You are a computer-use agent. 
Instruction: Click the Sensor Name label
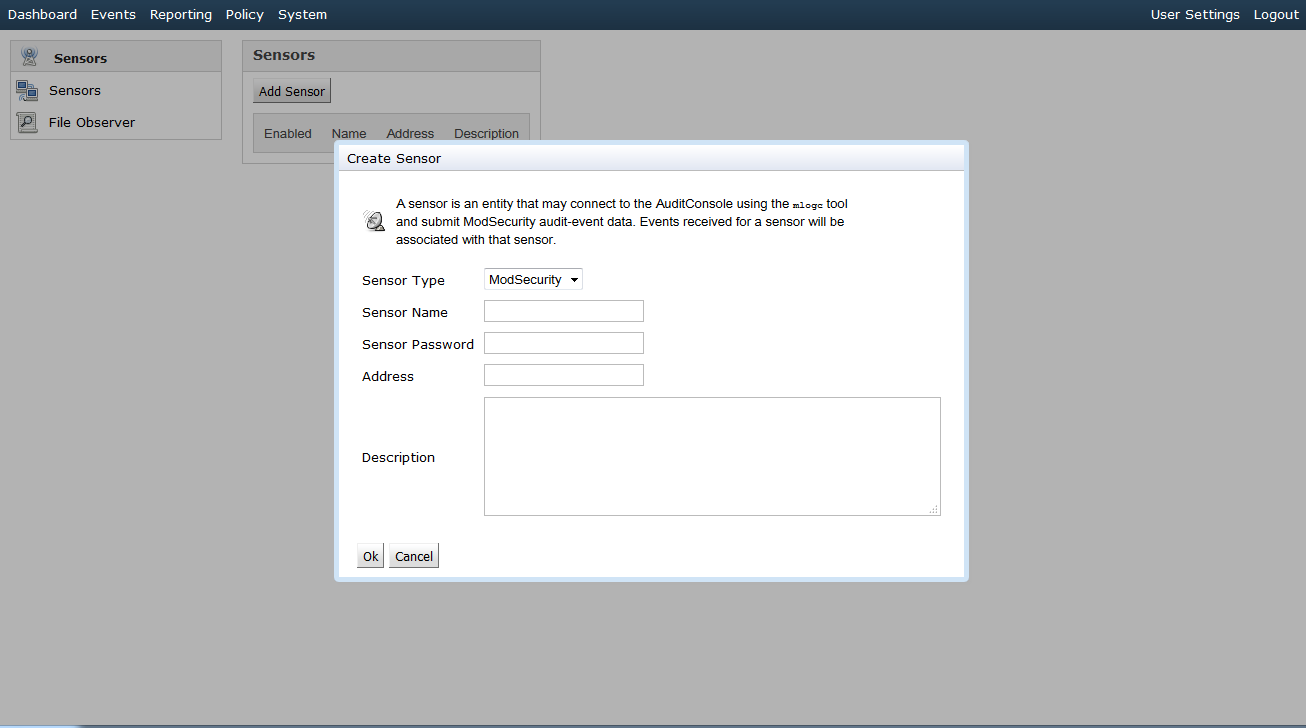coord(405,313)
